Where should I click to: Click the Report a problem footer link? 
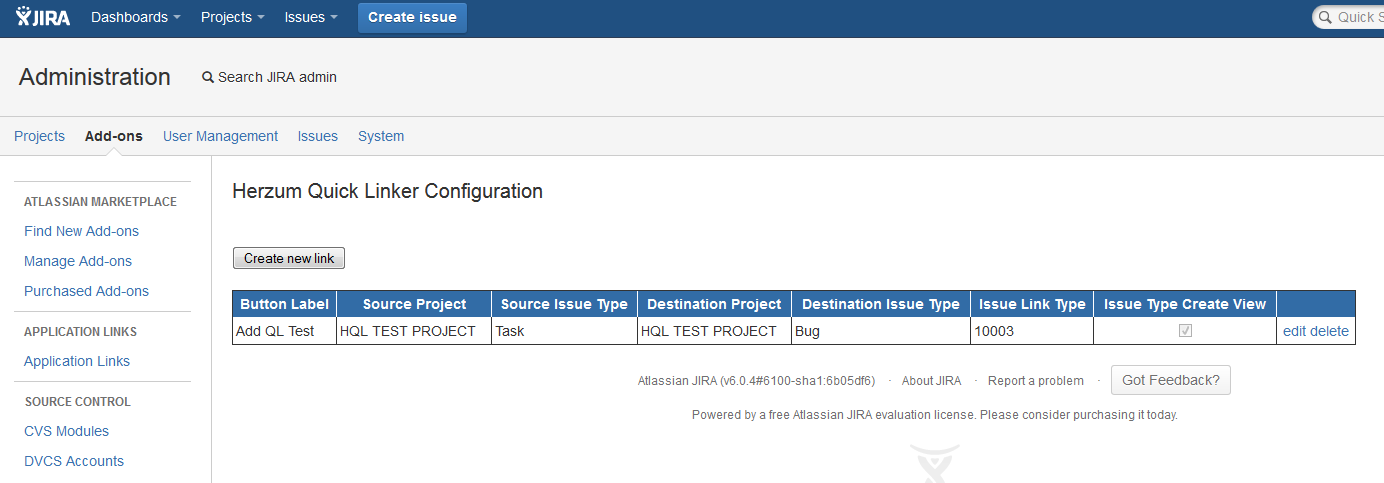[1035, 381]
